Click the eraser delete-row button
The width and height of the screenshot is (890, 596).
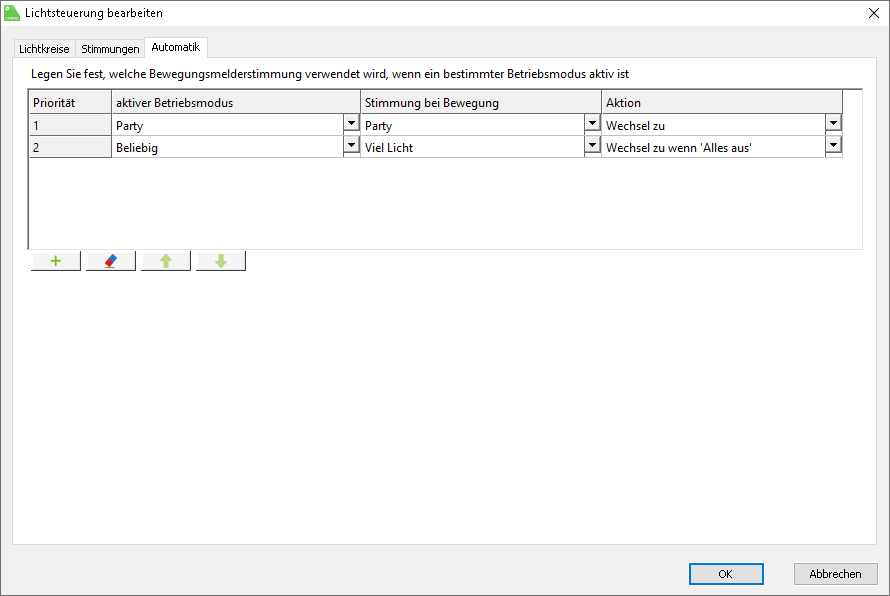(x=111, y=261)
